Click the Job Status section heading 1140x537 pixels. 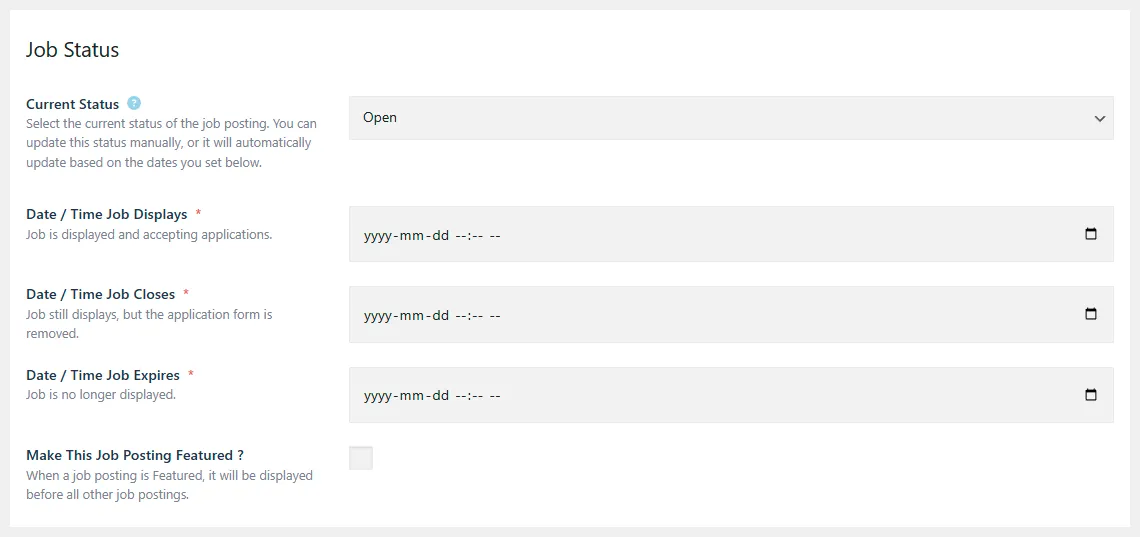click(x=72, y=50)
